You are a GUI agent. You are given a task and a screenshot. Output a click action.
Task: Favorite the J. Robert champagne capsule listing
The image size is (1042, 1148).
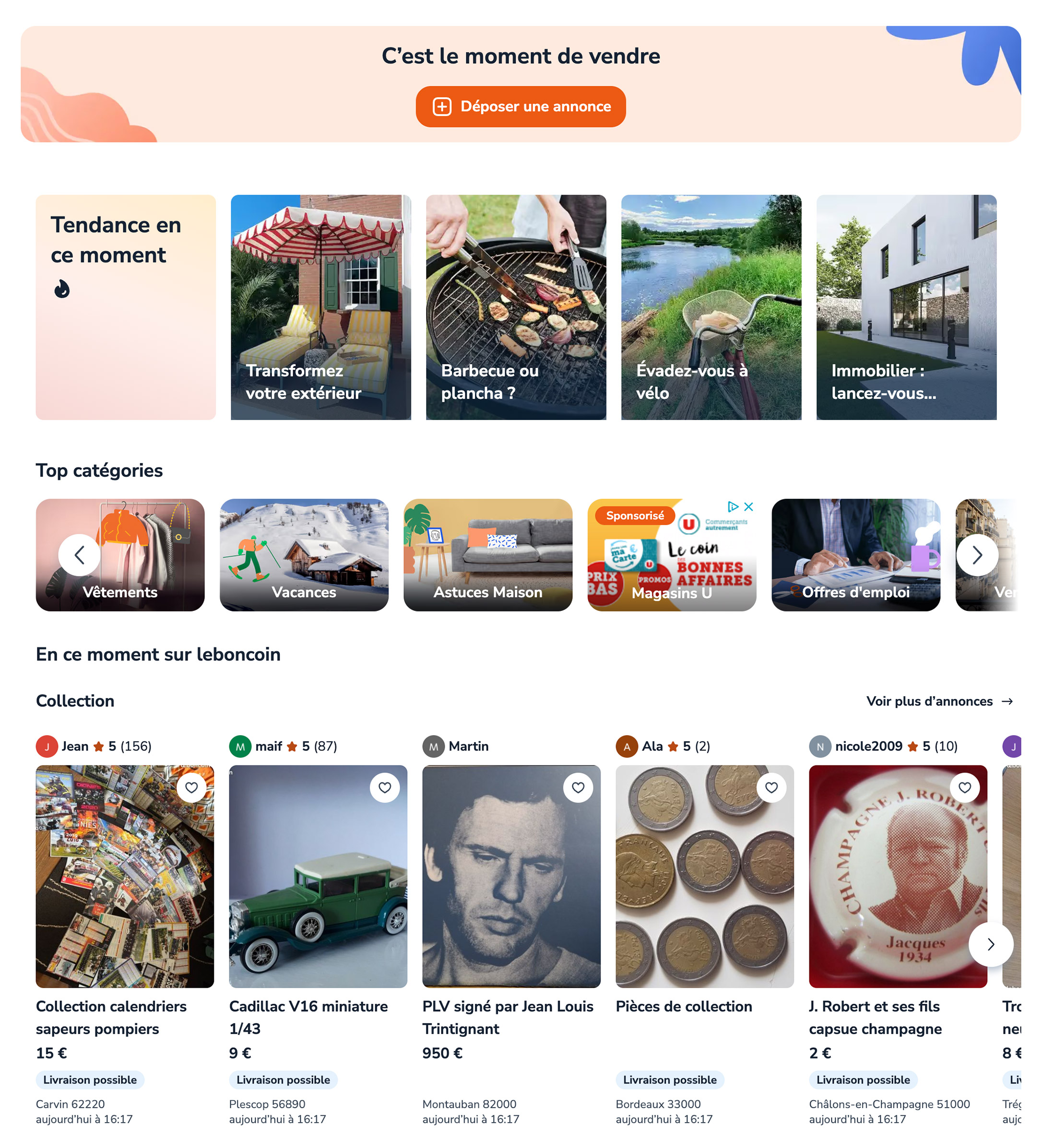[964, 787]
